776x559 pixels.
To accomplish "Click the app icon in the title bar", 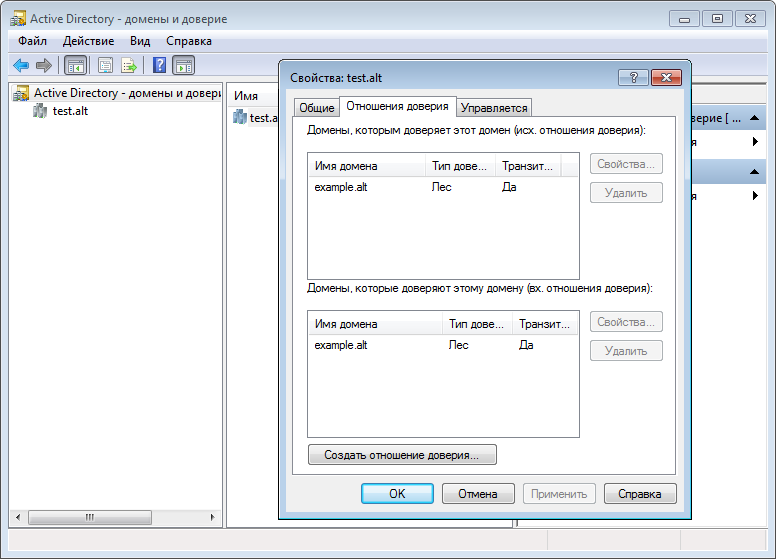I will tap(18, 19).
